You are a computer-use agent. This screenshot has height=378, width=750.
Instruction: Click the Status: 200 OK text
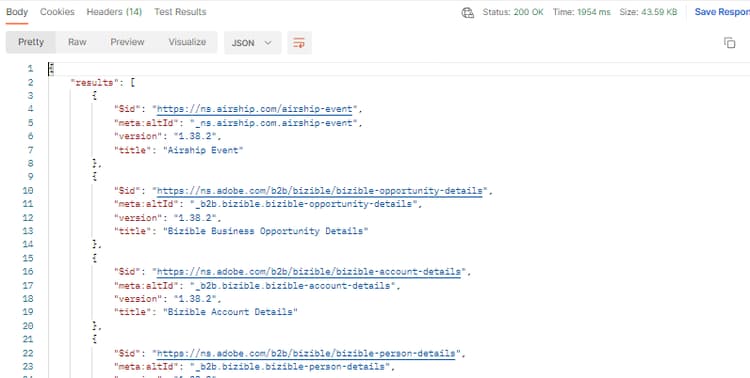coord(513,12)
